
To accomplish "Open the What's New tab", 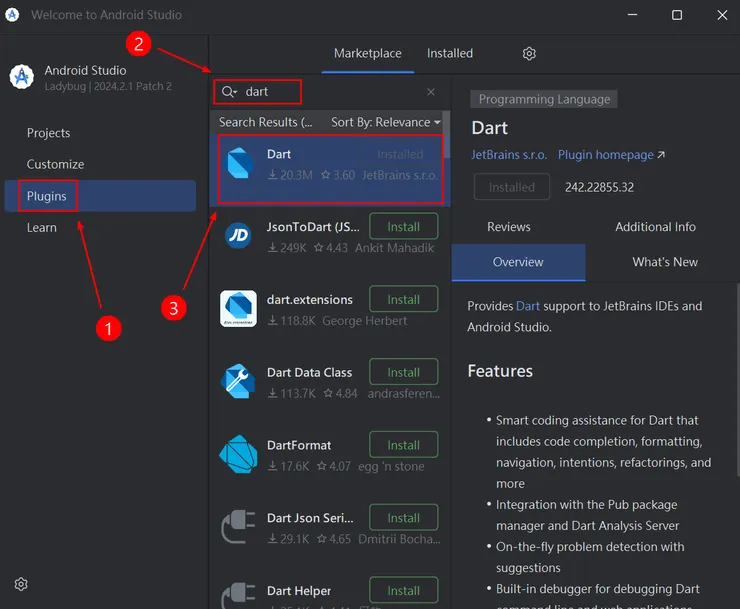I will (665, 262).
